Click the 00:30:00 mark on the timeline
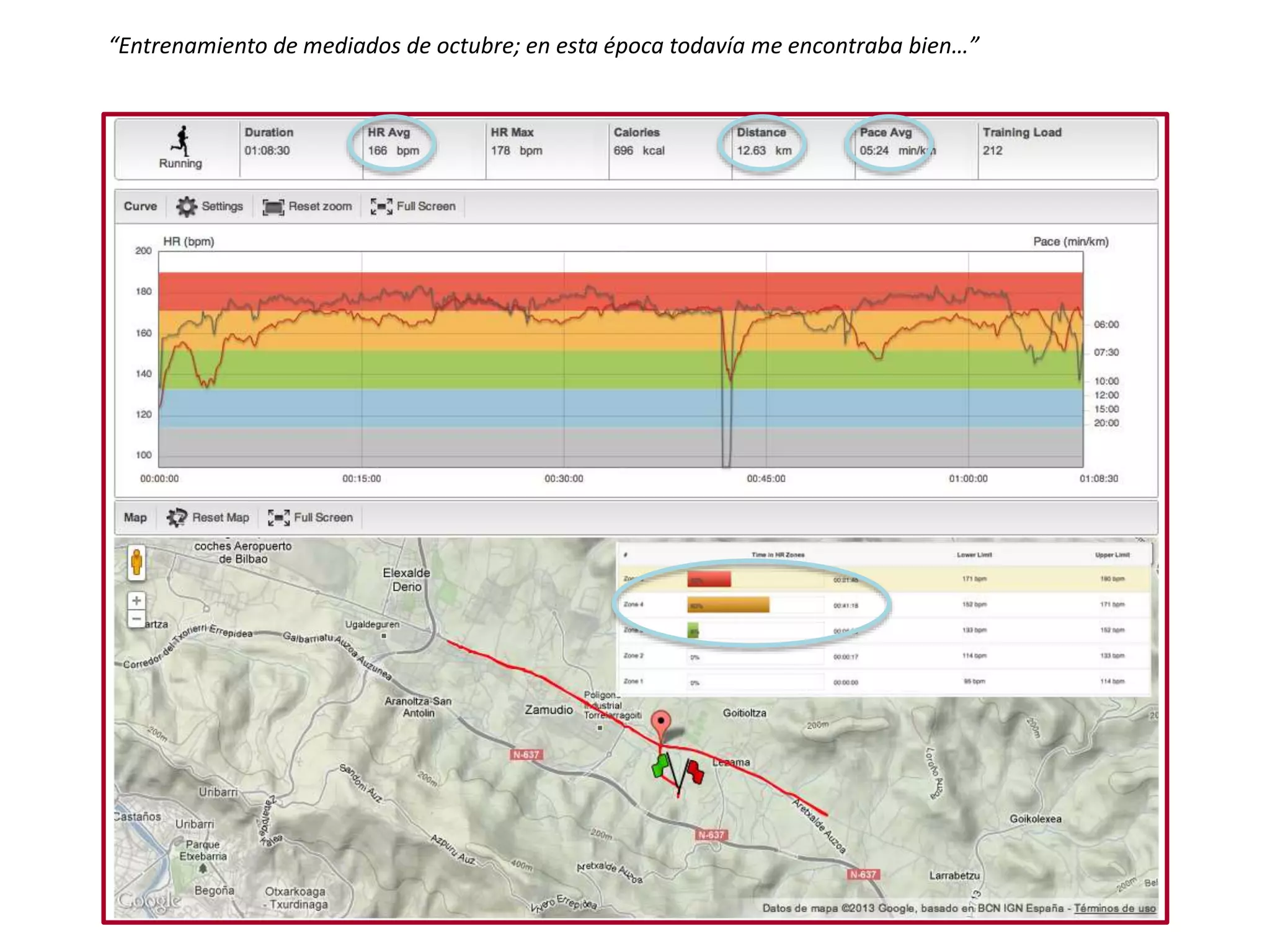Viewport: 1270px width, 952px height. click(564, 478)
